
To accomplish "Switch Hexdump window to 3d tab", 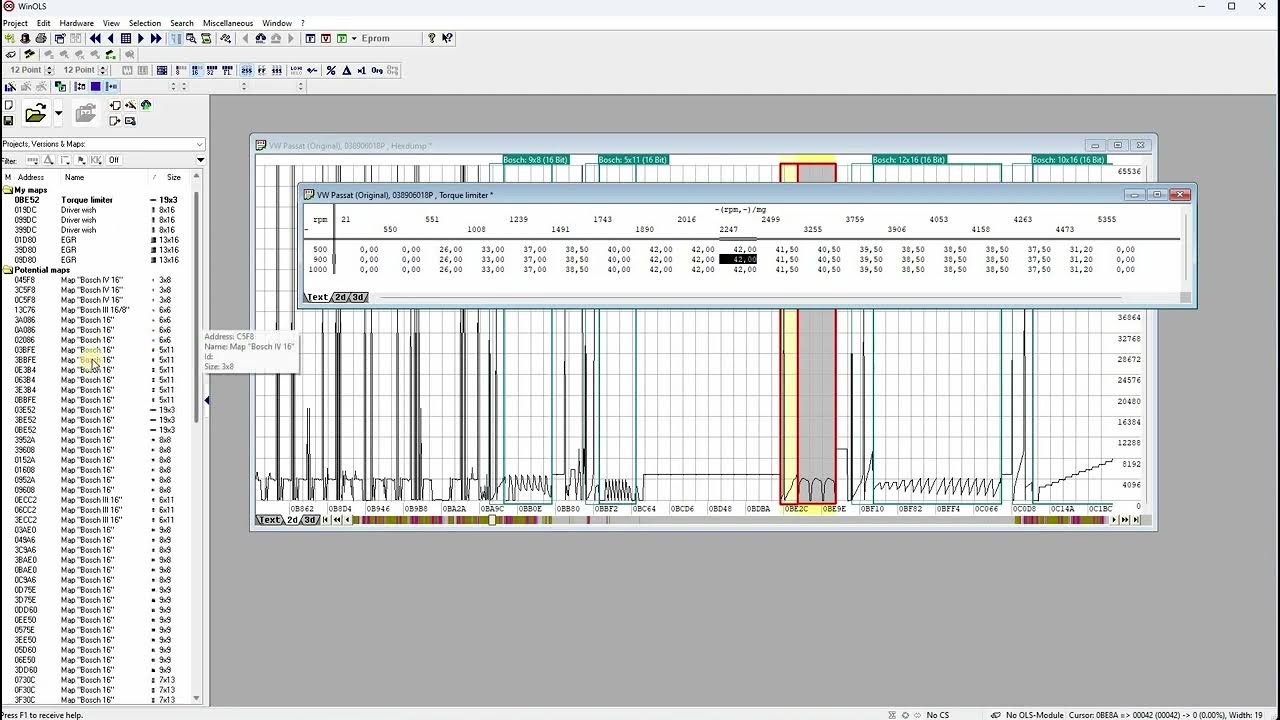I will pos(310,520).
